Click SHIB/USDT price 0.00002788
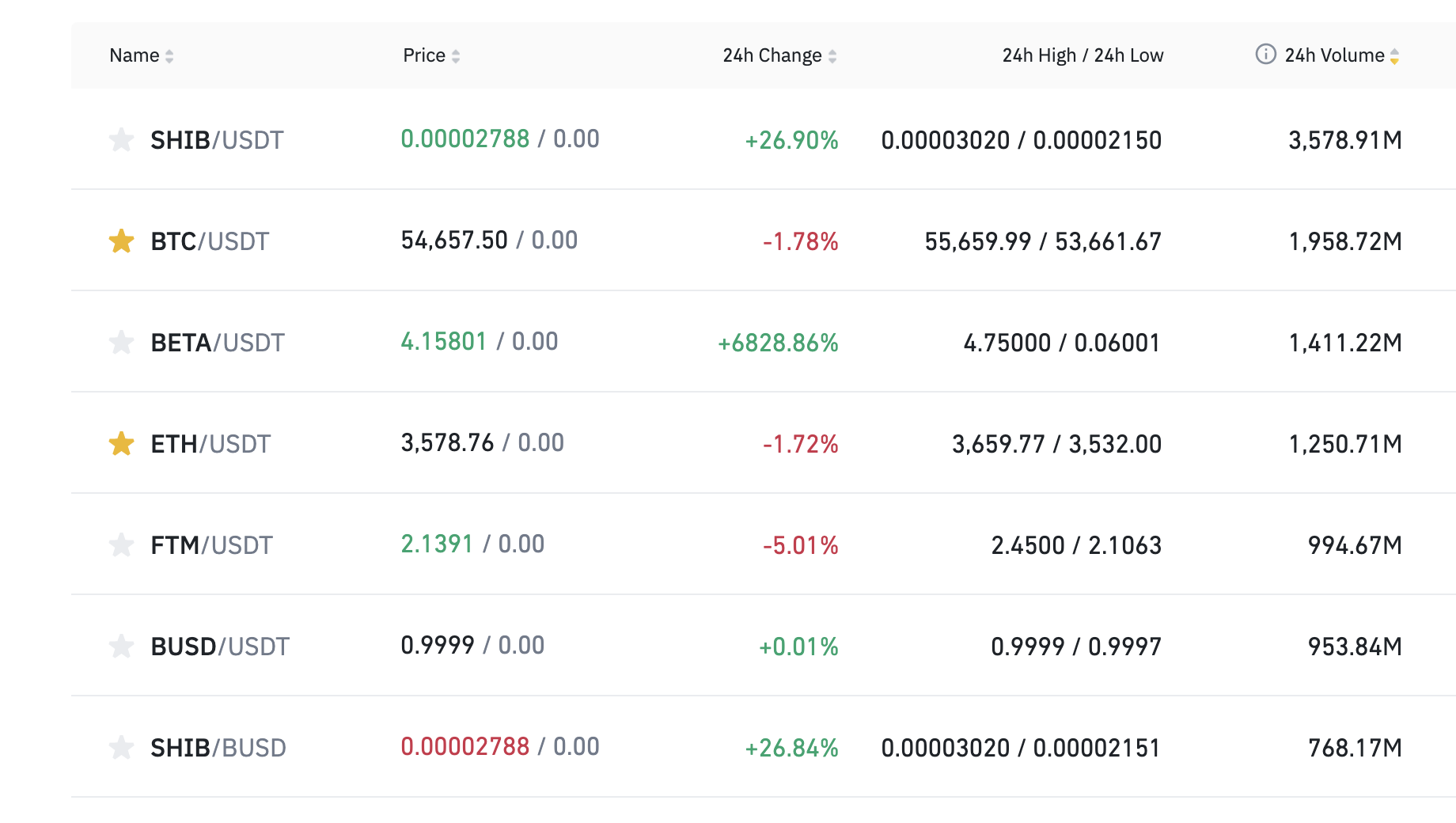Viewport: 1456px width, 823px height. click(x=465, y=138)
